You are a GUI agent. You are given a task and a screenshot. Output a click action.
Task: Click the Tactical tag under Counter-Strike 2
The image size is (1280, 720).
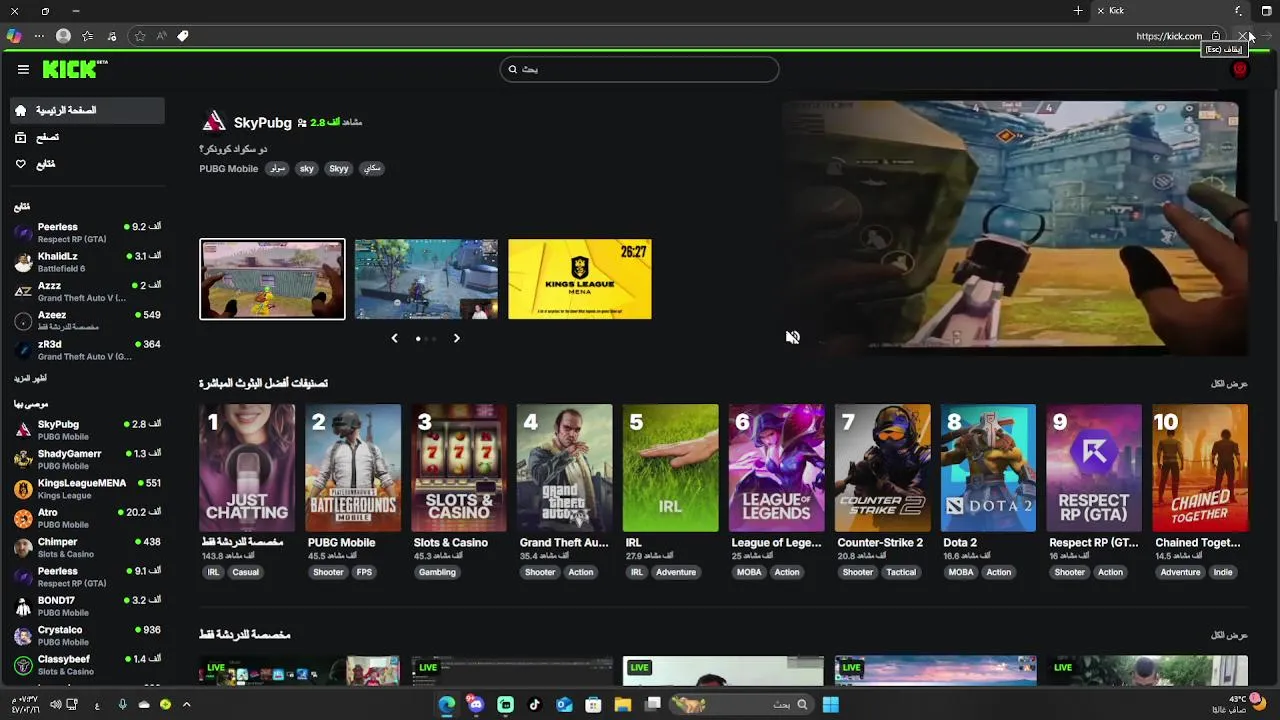tap(901, 572)
